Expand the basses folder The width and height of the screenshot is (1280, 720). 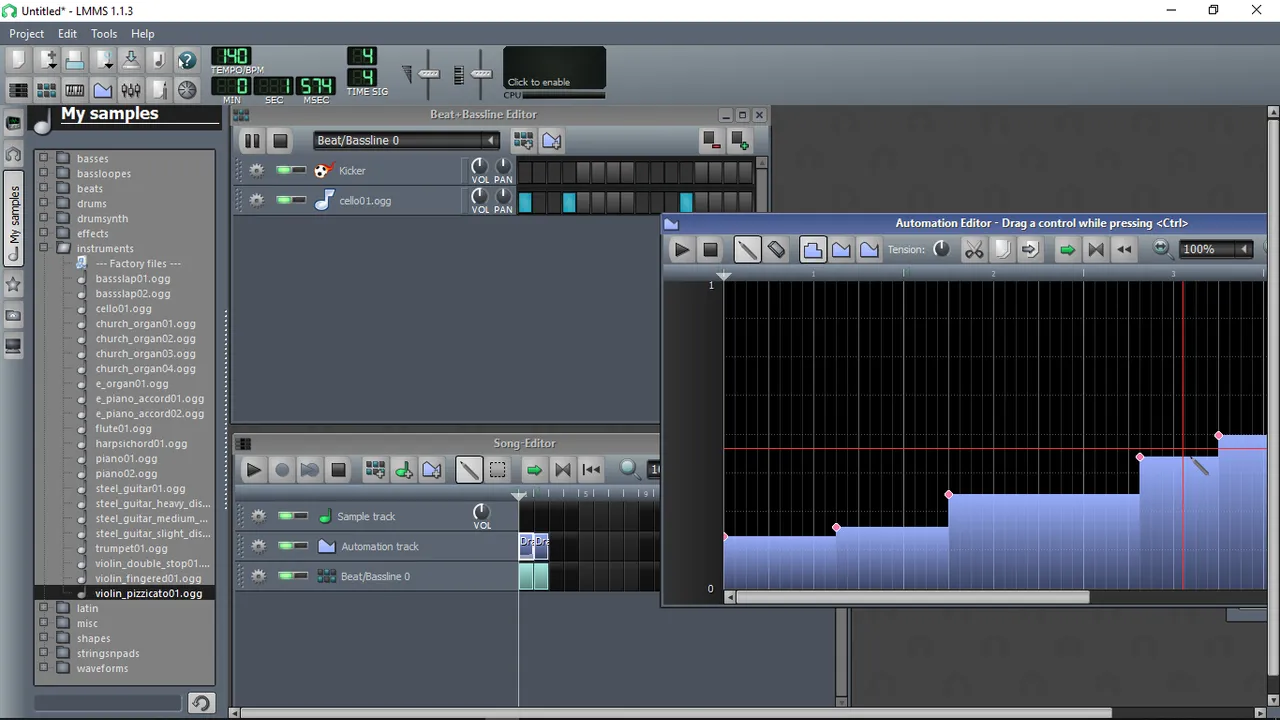click(x=43, y=158)
